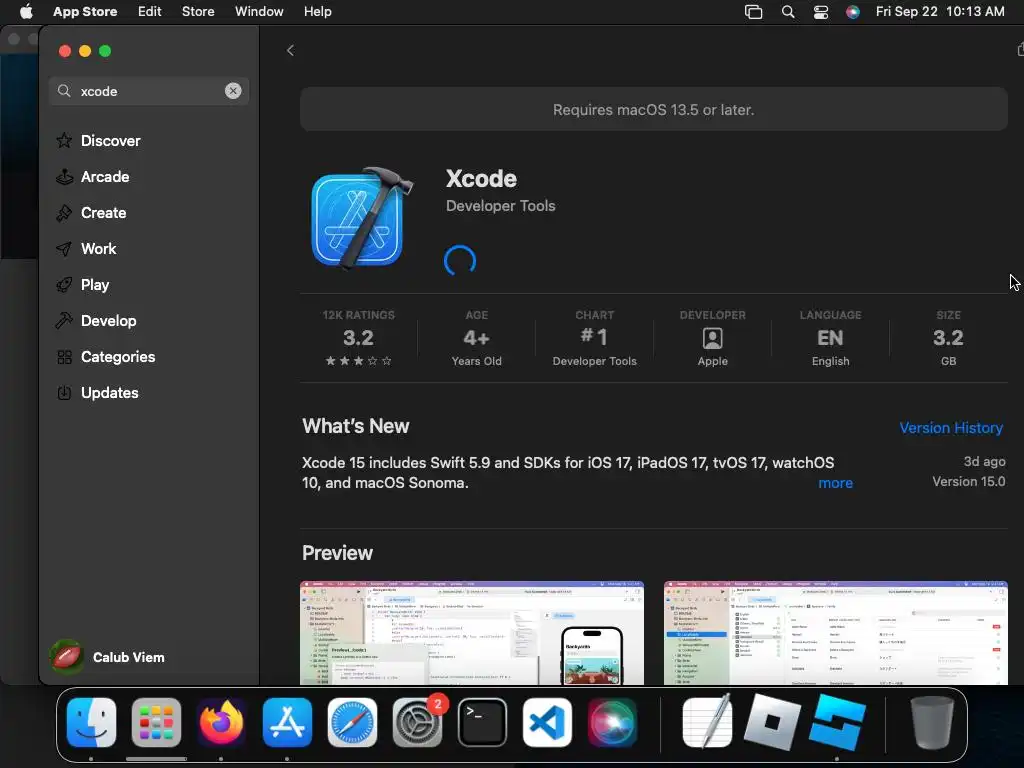Click the back chevron arrow
This screenshot has height=768, width=1024.
[x=291, y=50]
